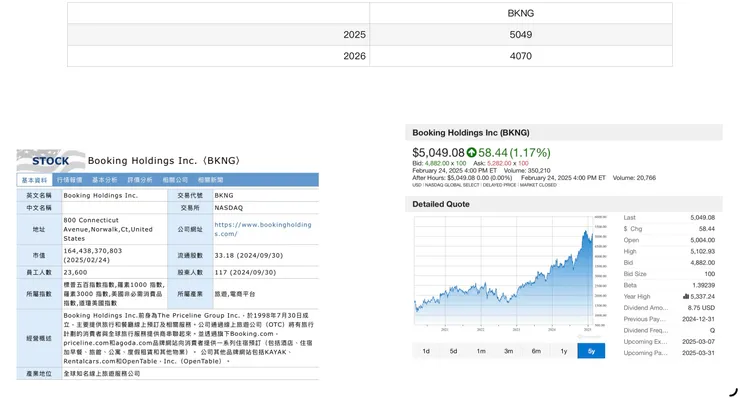Select the 1m chart range button

pos(481,351)
